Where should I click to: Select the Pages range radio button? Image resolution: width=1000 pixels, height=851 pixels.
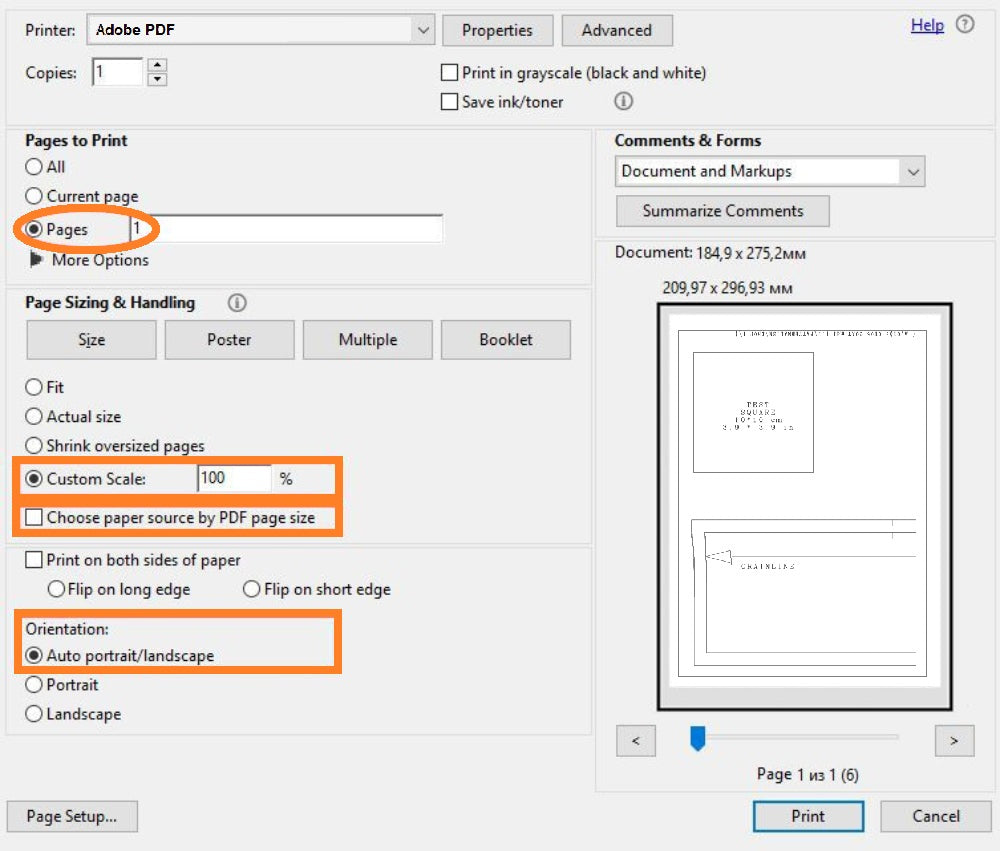[x=34, y=229]
